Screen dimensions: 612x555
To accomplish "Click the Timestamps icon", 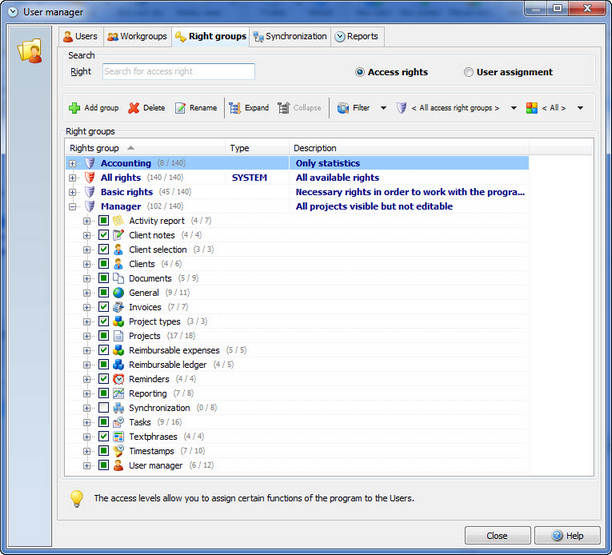I will click(118, 451).
